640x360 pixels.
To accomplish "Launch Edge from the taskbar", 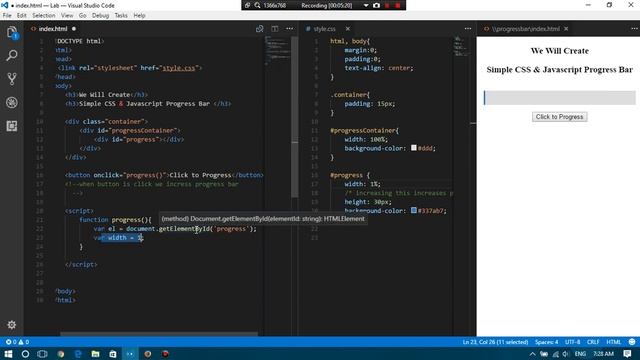I will (x=78, y=354).
